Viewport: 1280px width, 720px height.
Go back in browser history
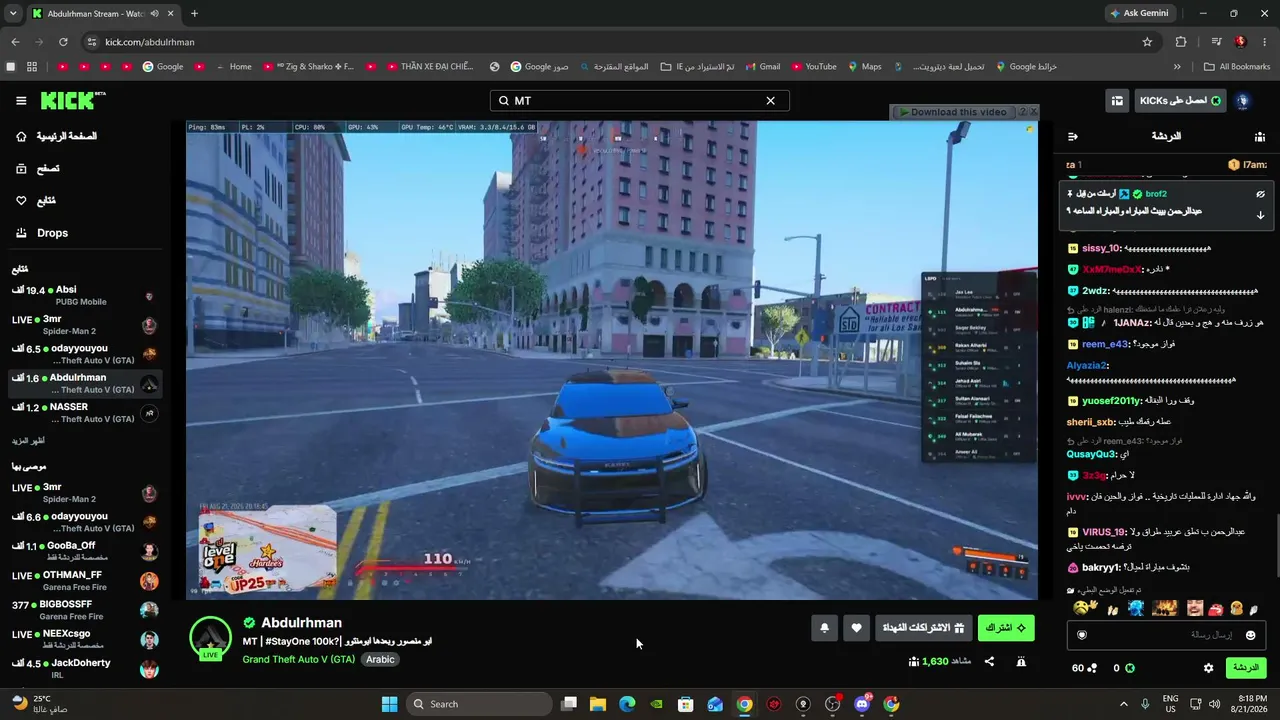(15, 42)
